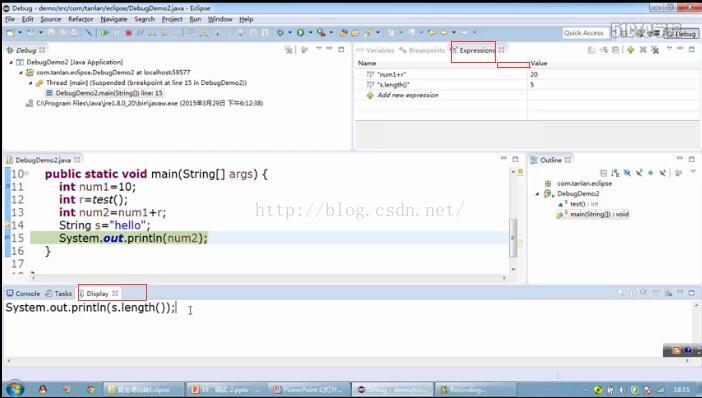Open the Refactor menu
Viewport: 702px width, 398px height.
click(x=81, y=19)
